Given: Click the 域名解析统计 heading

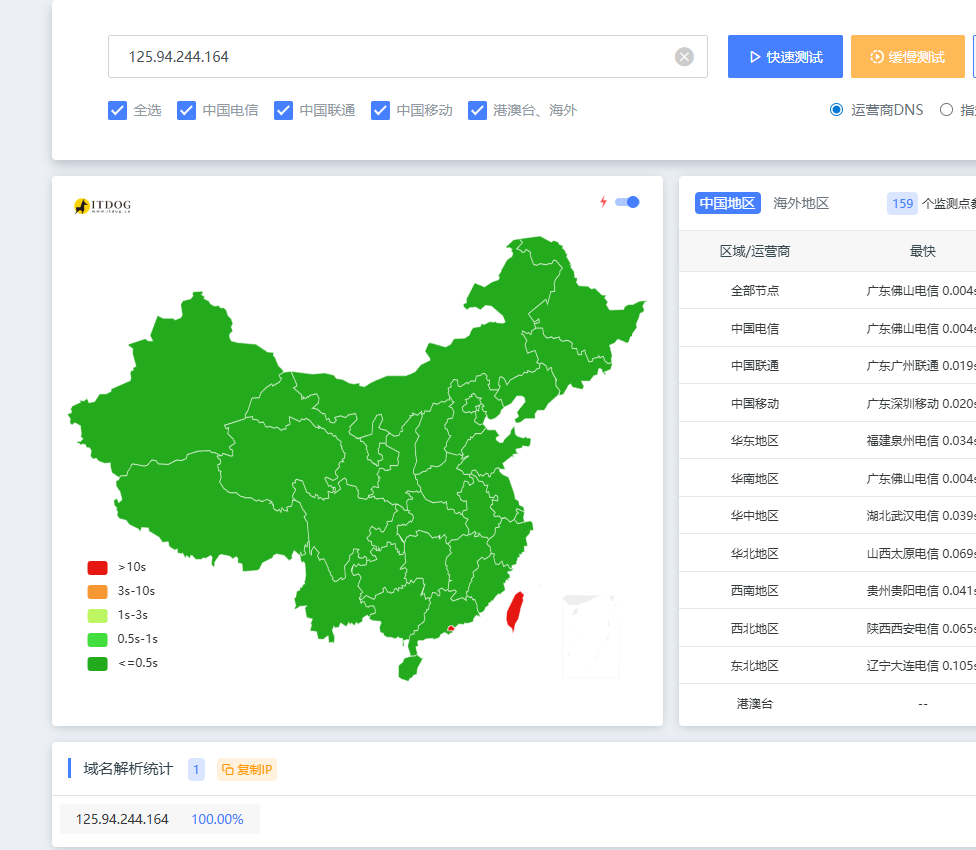Looking at the screenshot, I should [128, 768].
